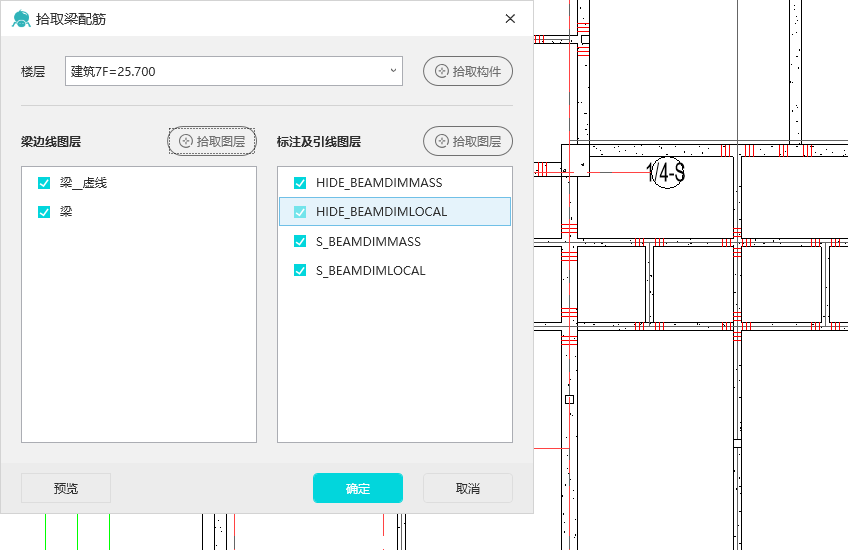848x550 pixels.
Task: Click the 预览 preview button
Action: [x=66, y=488]
